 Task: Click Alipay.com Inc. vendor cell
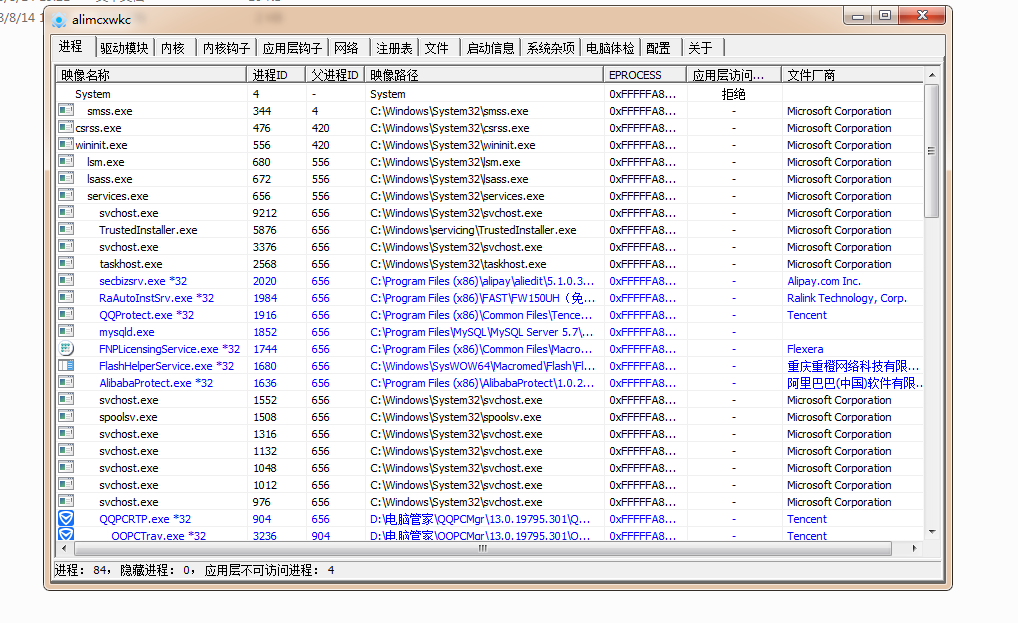point(823,281)
